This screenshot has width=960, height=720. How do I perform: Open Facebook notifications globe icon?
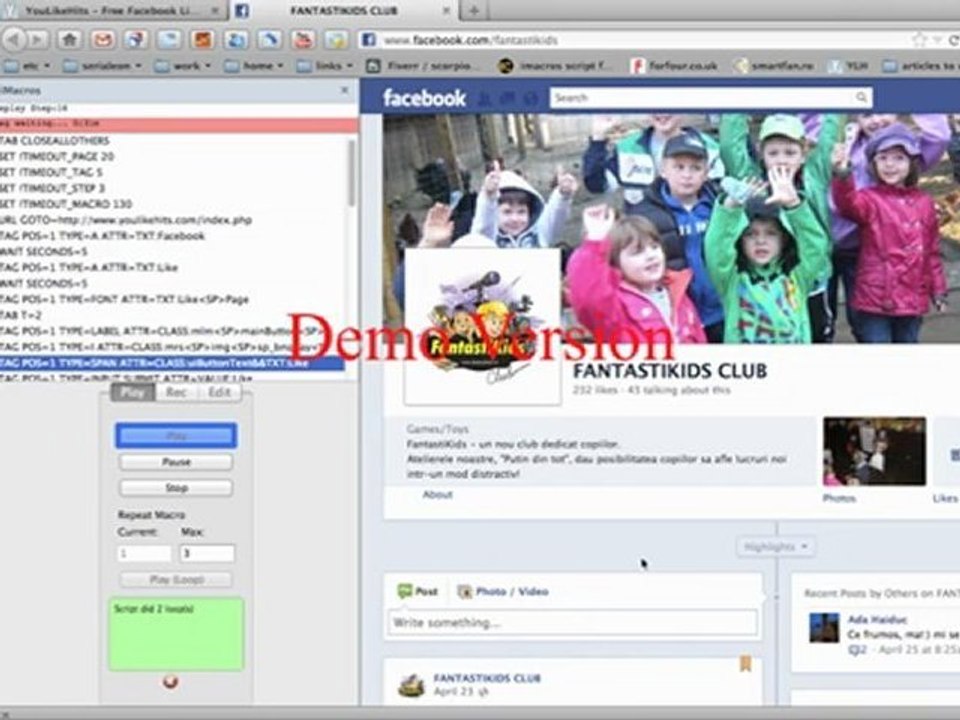(530, 98)
